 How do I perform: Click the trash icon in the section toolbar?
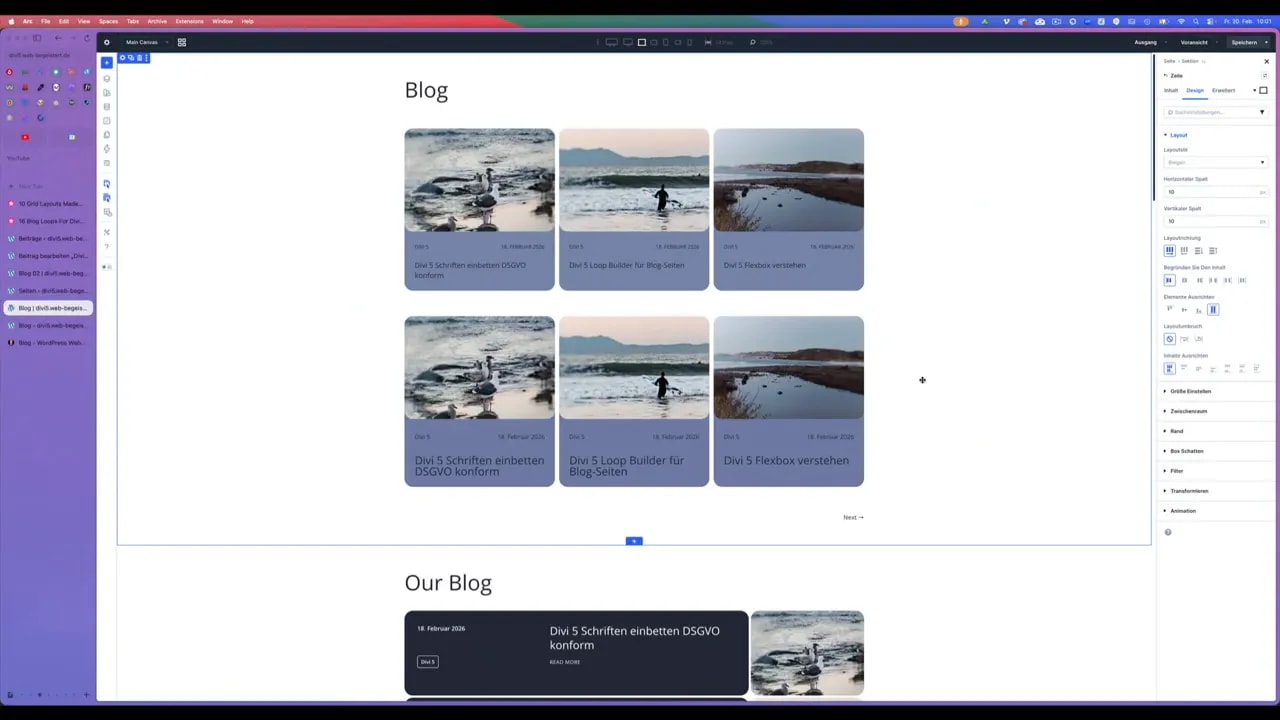coord(139,57)
